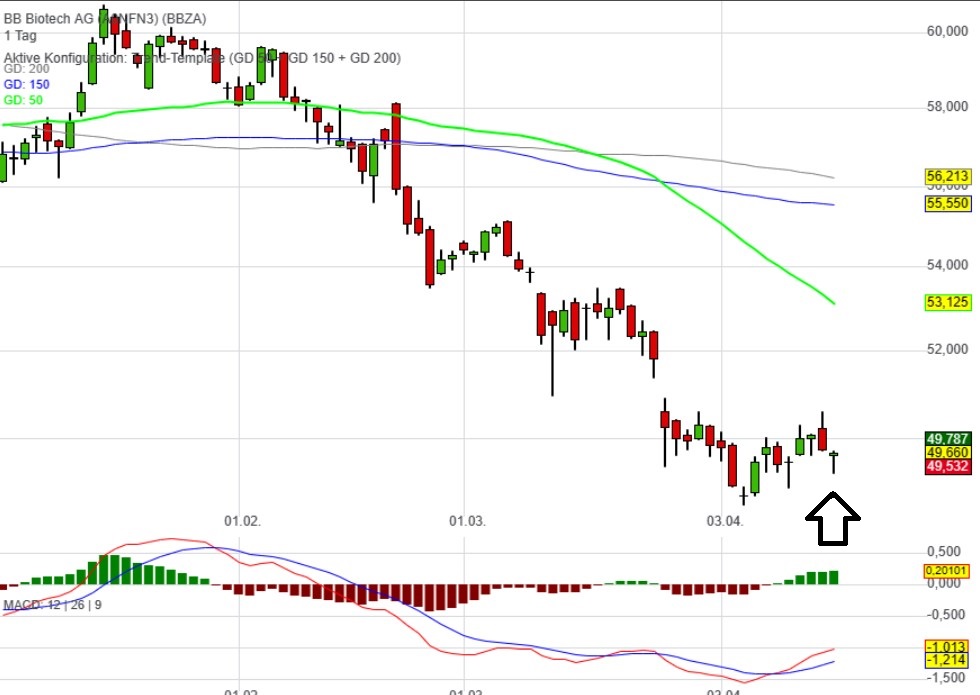980x695 pixels.
Task: Click the green 49,787 bid price label
Action: point(946,438)
